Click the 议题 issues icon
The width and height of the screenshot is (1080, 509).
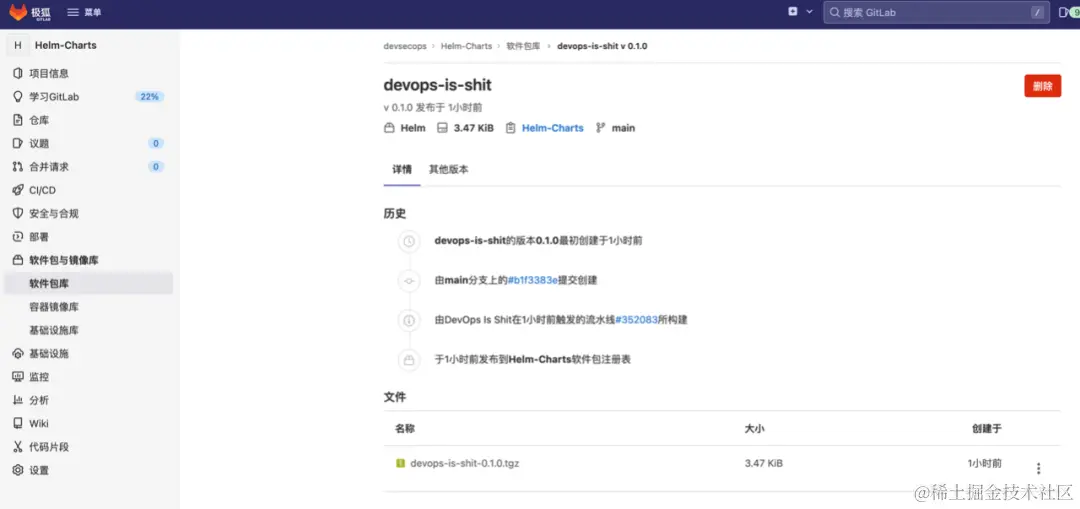(18, 143)
